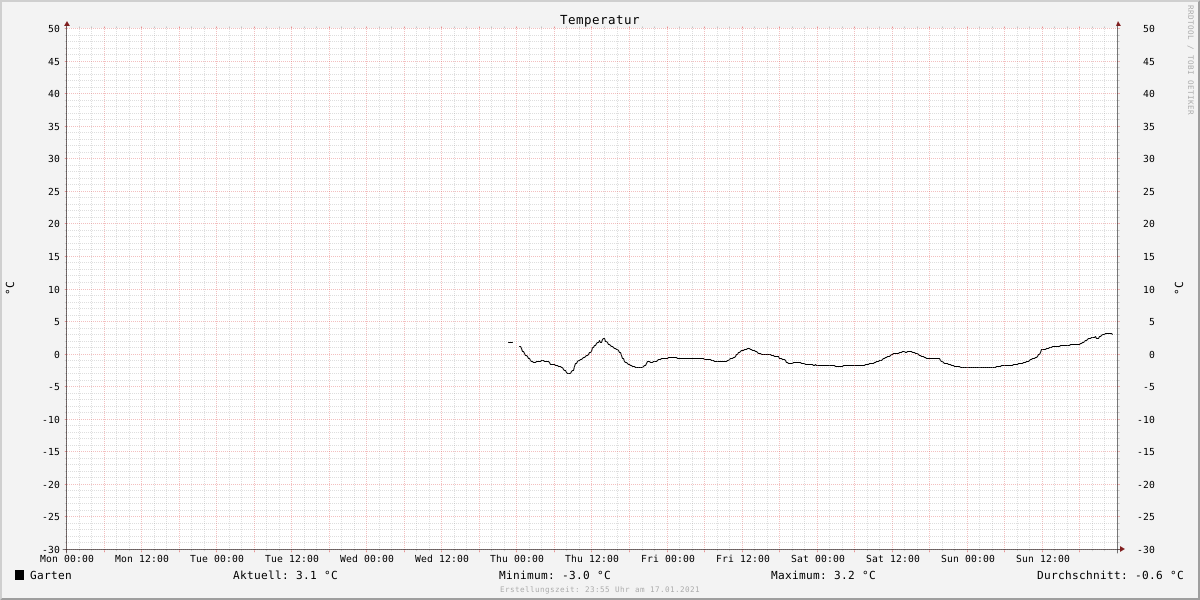This screenshot has height=600, width=1200.
Task: Click the '40' label on the left axis
Action: [x=54, y=94]
